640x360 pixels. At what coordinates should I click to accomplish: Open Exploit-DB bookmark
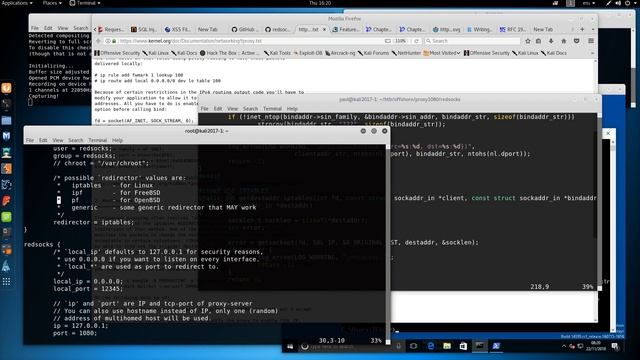307,53
